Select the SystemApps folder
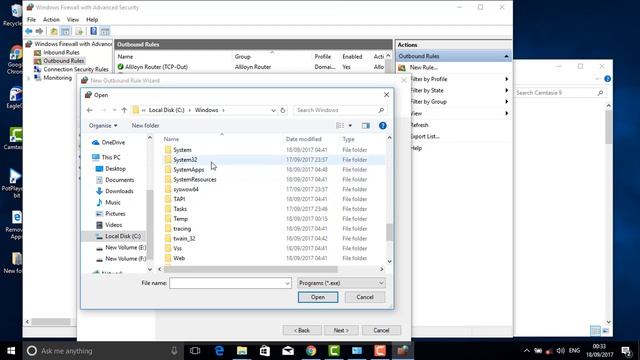The width and height of the screenshot is (640, 360). pos(189,170)
